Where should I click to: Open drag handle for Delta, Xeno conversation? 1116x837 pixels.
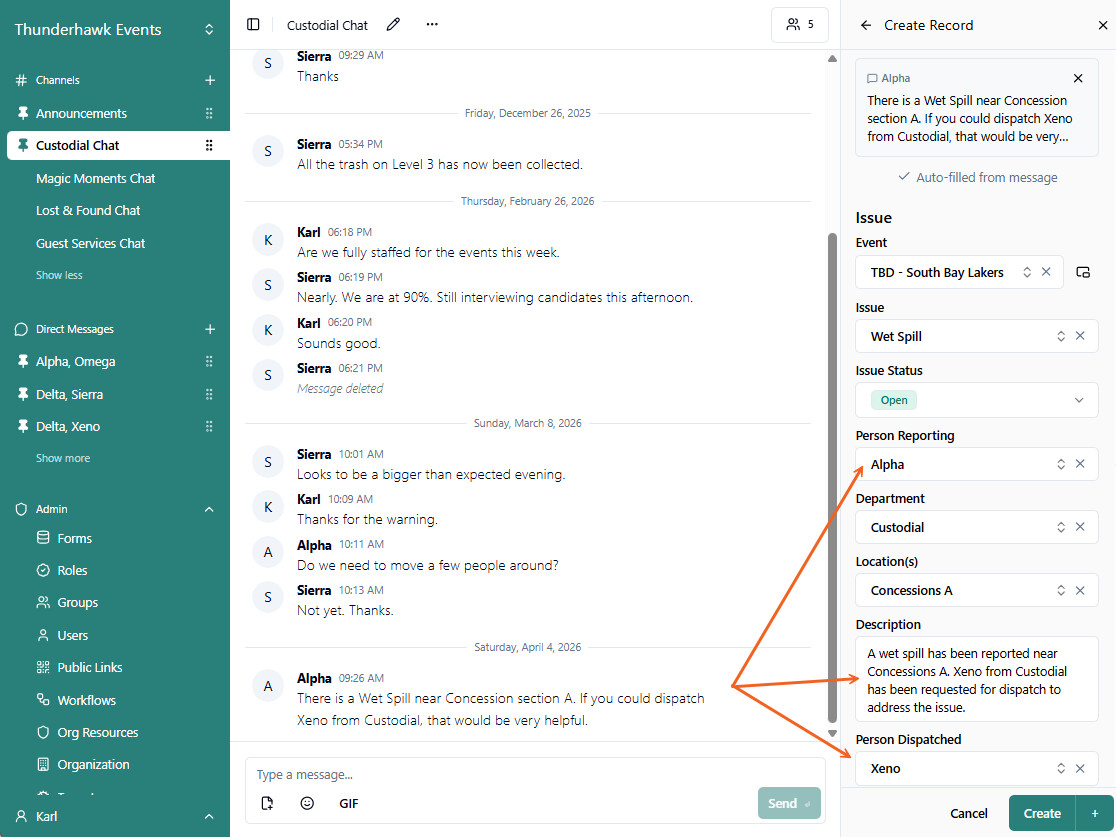click(x=209, y=426)
